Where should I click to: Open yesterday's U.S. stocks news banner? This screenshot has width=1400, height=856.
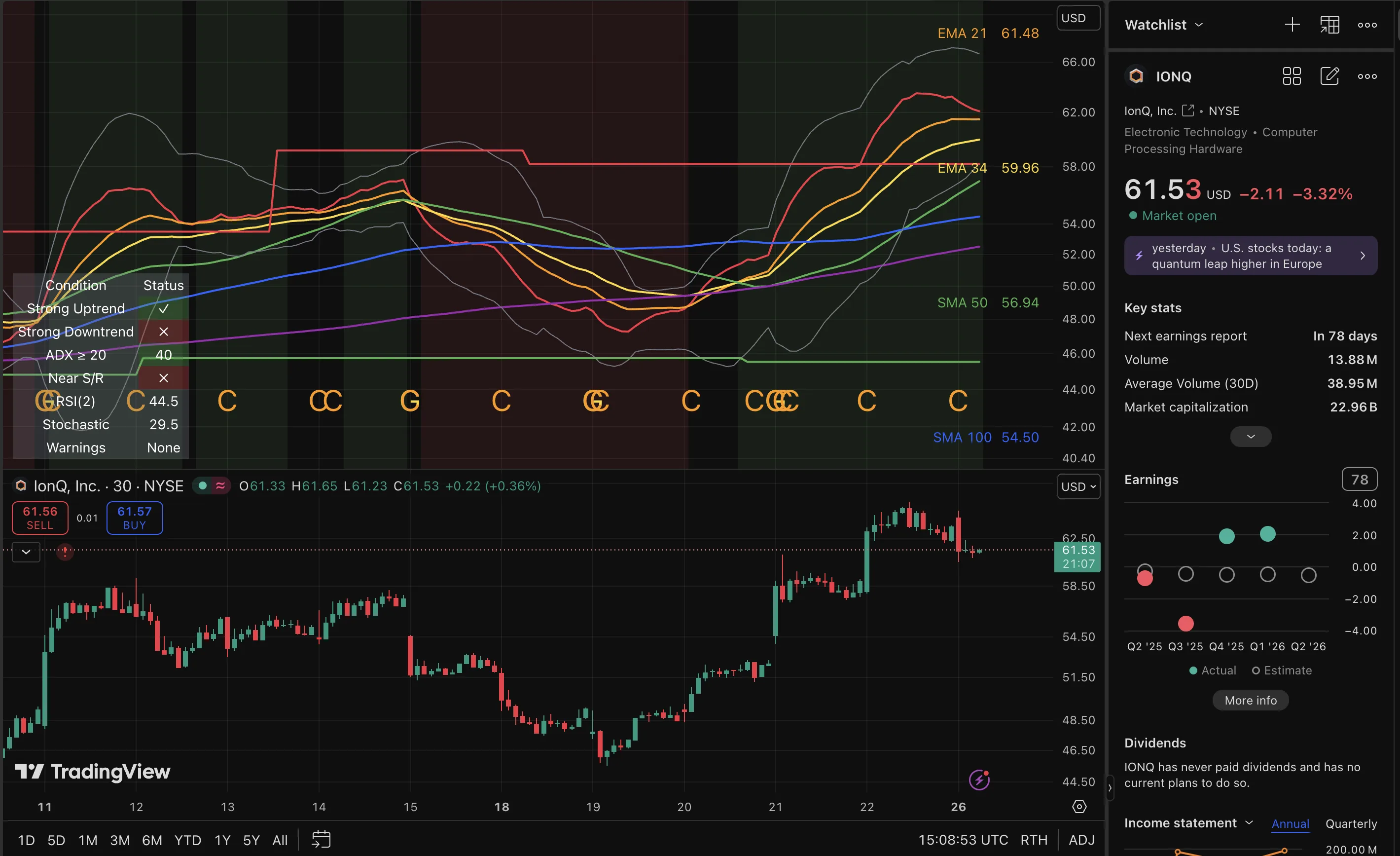(1250, 256)
